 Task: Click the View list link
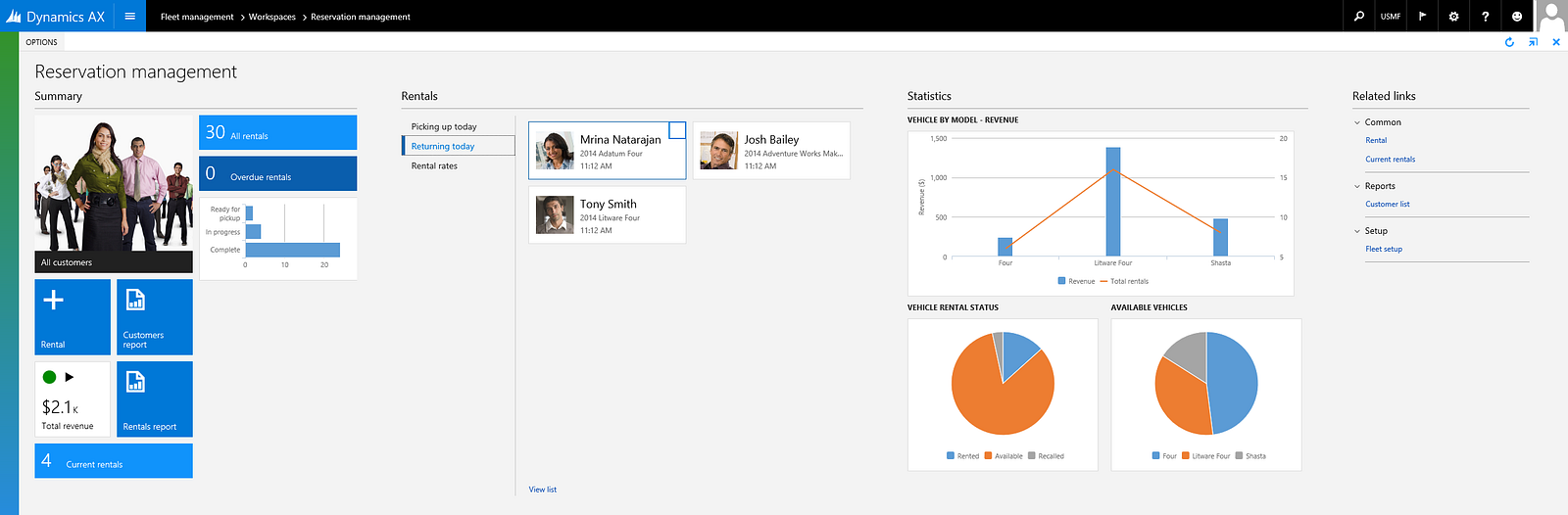pos(543,490)
